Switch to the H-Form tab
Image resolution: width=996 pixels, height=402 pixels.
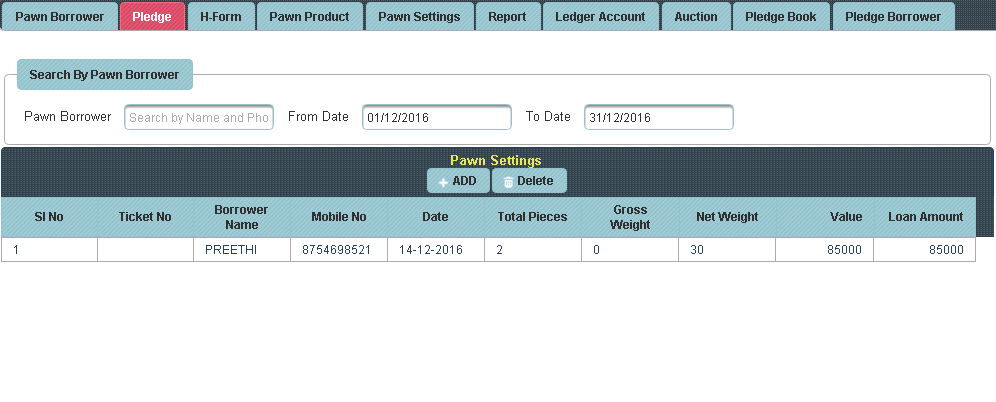point(220,17)
